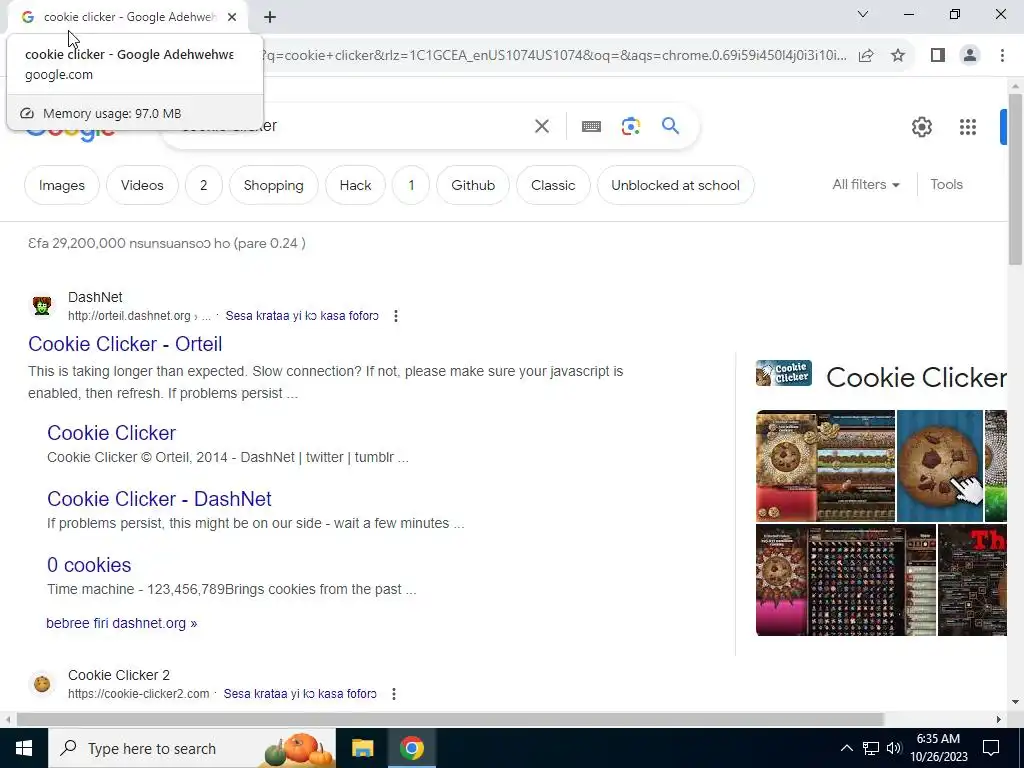
Task: Select the '2' filter chip
Action: pyautogui.click(x=204, y=185)
